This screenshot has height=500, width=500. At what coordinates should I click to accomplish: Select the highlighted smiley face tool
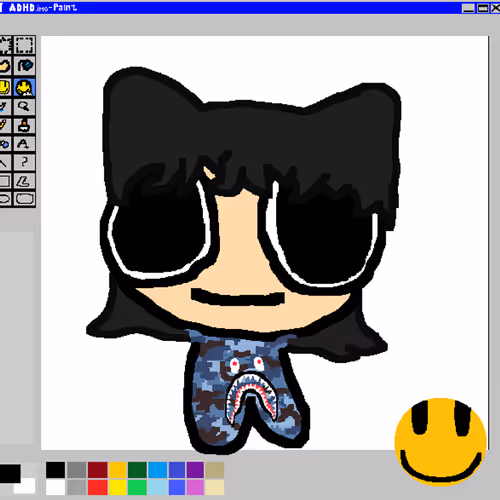point(24,88)
